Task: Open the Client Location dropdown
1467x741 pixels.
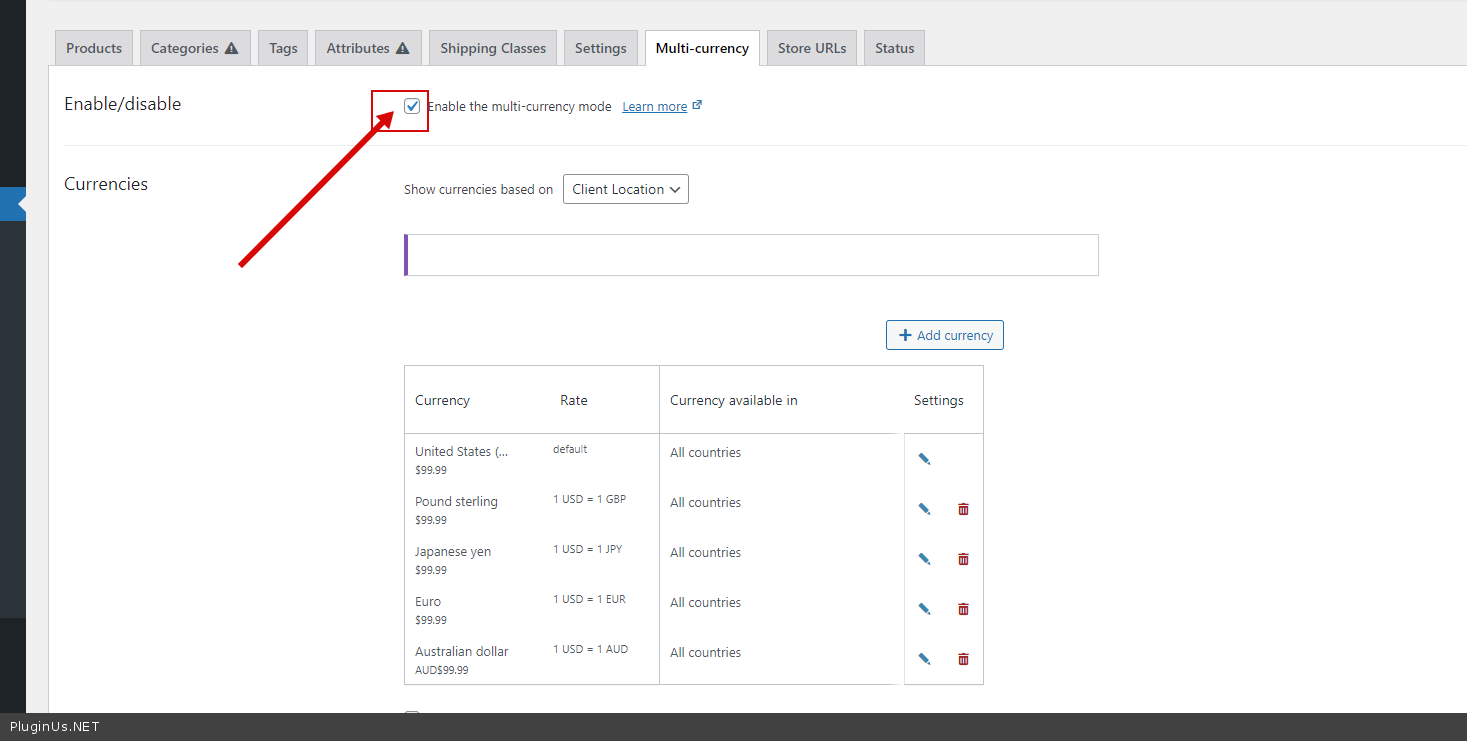Action: [x=625, y=189]
